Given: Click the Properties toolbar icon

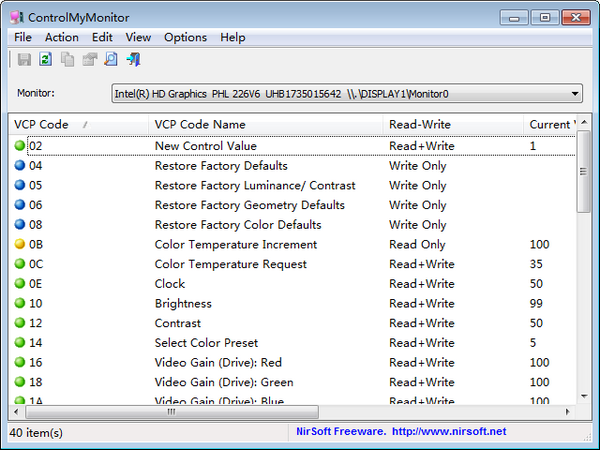Looking at the screenshot, I should pos(89,60).
